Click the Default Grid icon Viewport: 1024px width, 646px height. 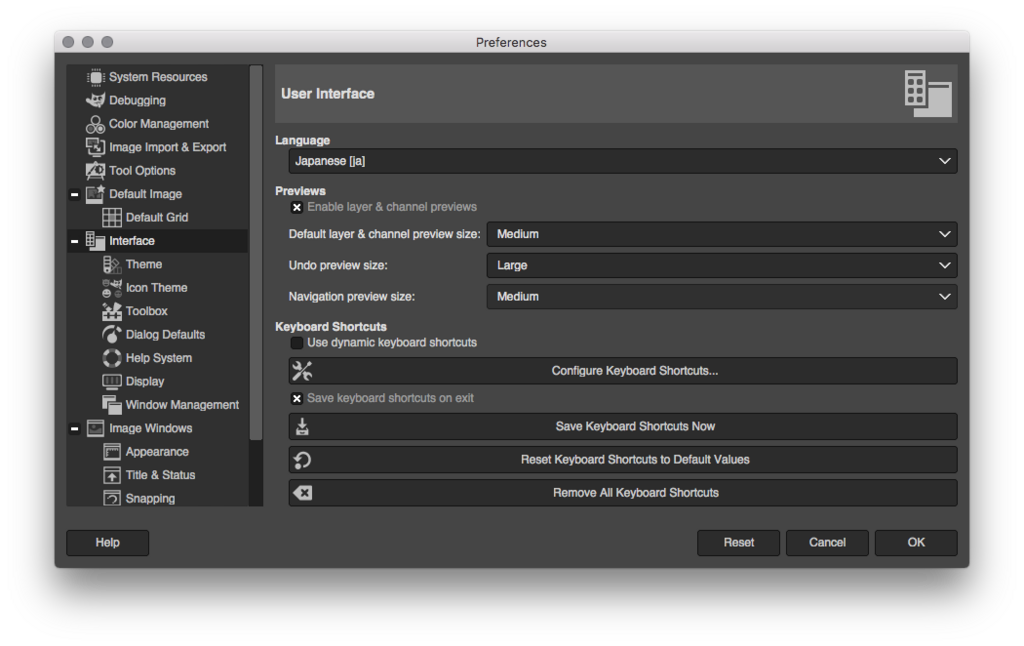pyautogui.click(x=112, y=218)
